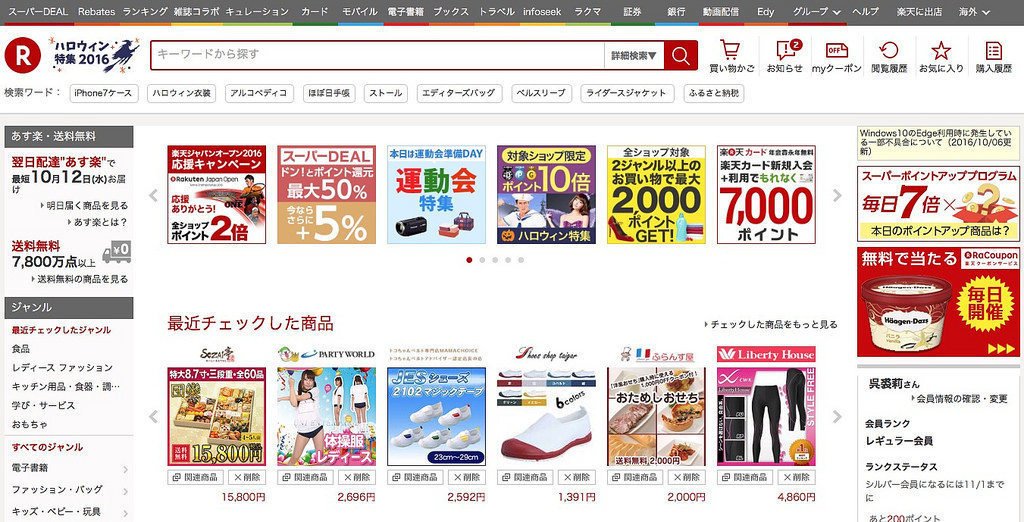This screenshot has height=522, width=1024.
Task: Search keyword ふるさと納税
Action: [x=714, y=93]
